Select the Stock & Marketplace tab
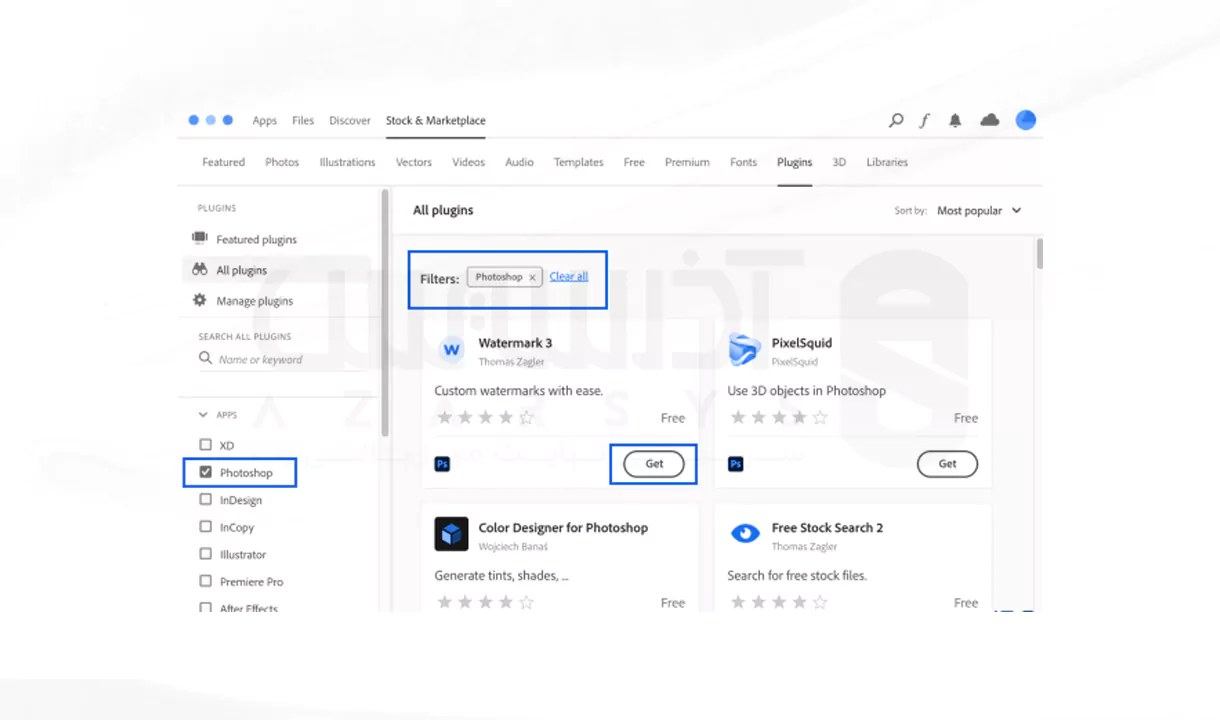1220x720 pixels. 436,120
